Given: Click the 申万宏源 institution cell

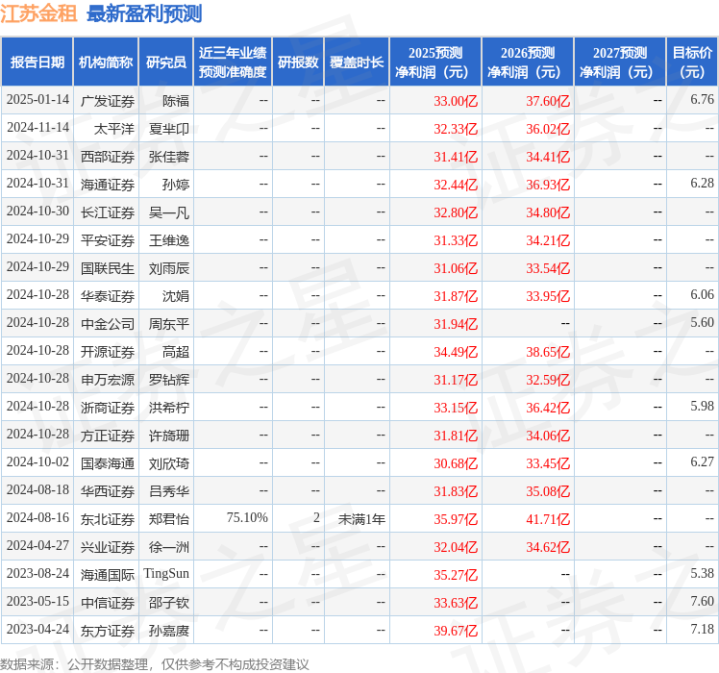Looking at the screenshot, I should [x=107, y=381].
